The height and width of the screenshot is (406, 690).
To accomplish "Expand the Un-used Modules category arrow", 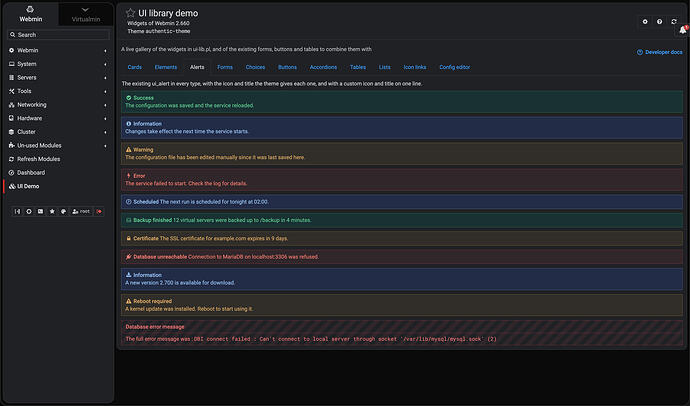I will click(105, 146).
